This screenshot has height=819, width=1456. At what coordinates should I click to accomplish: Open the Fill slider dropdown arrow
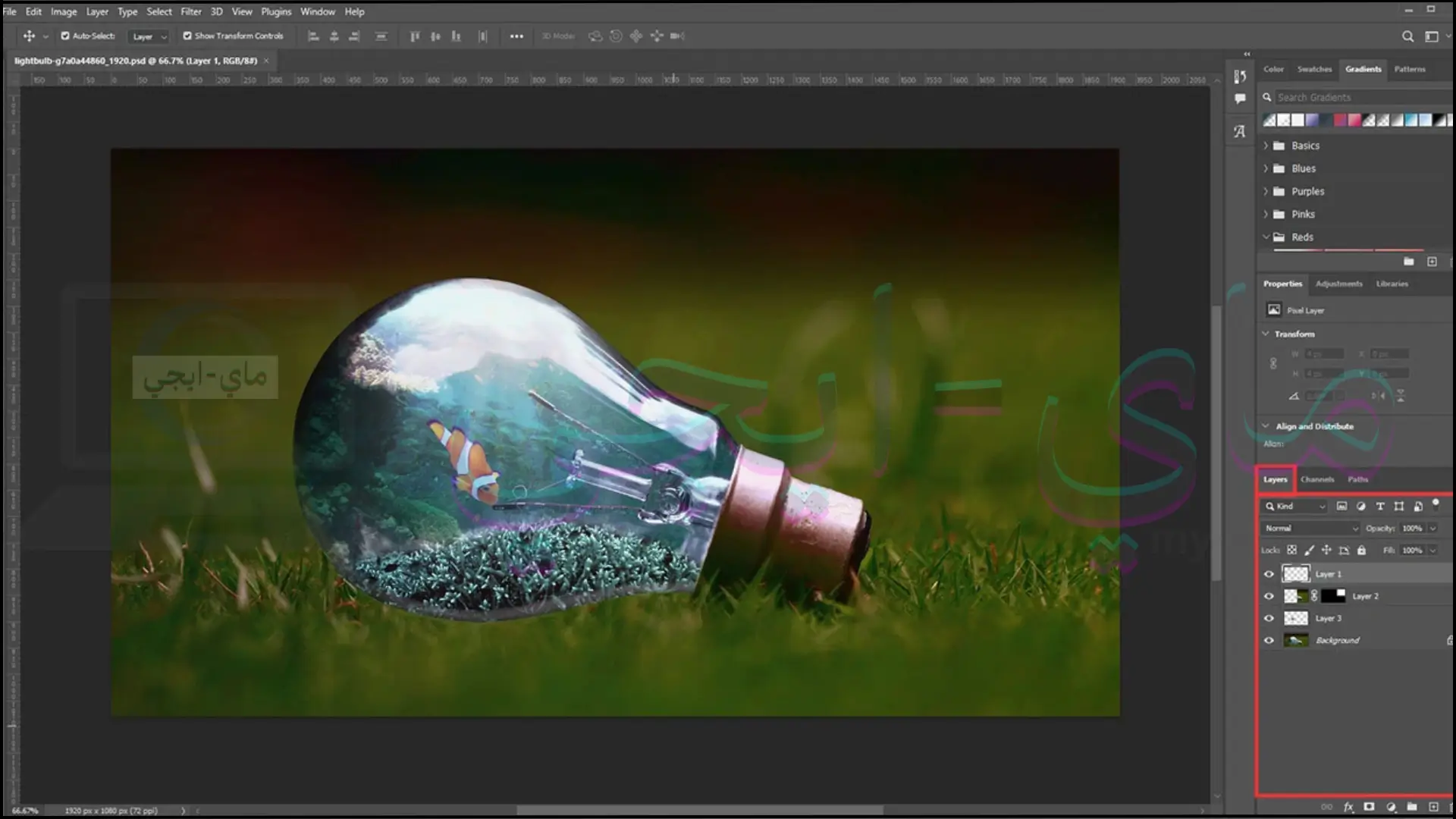click(1432, 550)
